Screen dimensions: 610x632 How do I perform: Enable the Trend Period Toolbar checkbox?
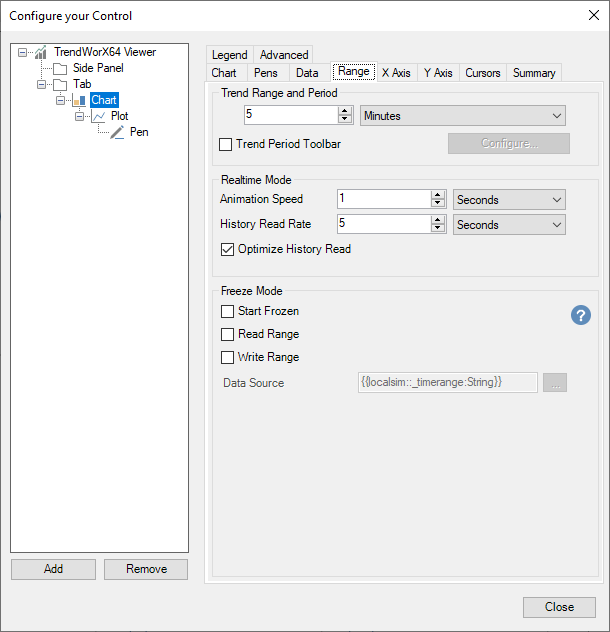click(x=226, y=145)
